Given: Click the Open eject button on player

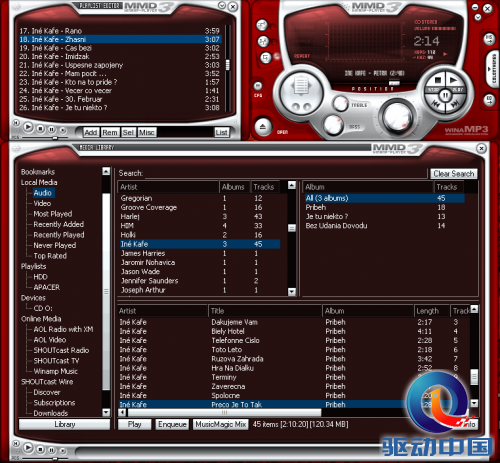Looking at the screenshot, I should click(x=263, y=127).
